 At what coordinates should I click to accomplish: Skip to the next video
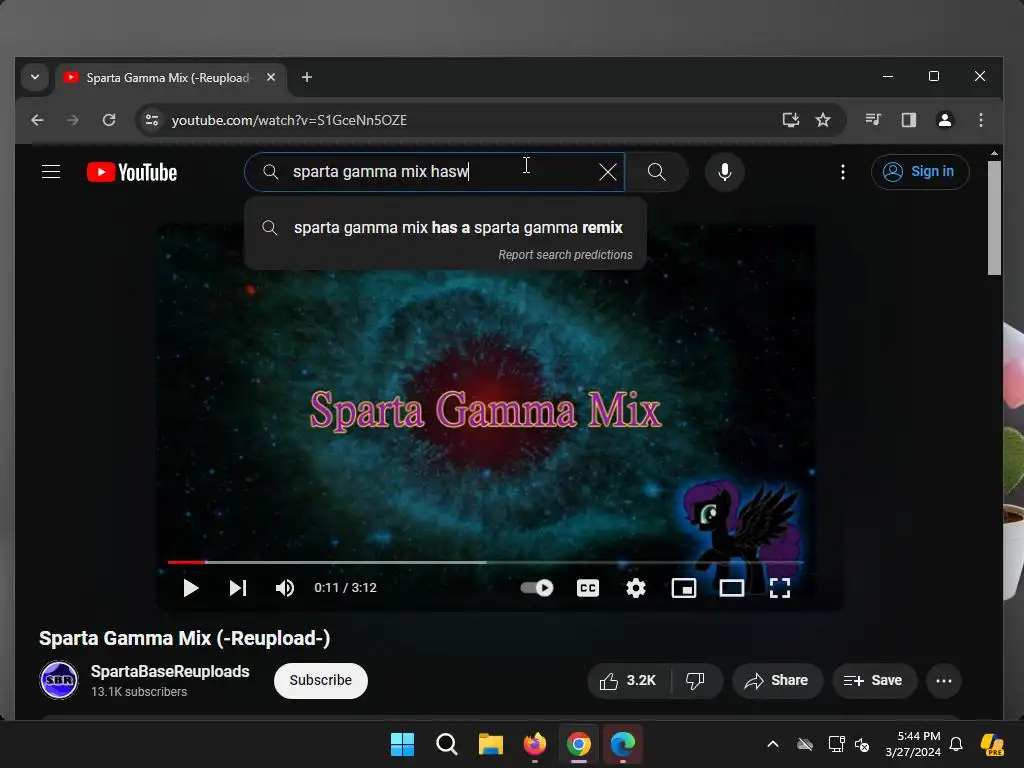(238, 588)
